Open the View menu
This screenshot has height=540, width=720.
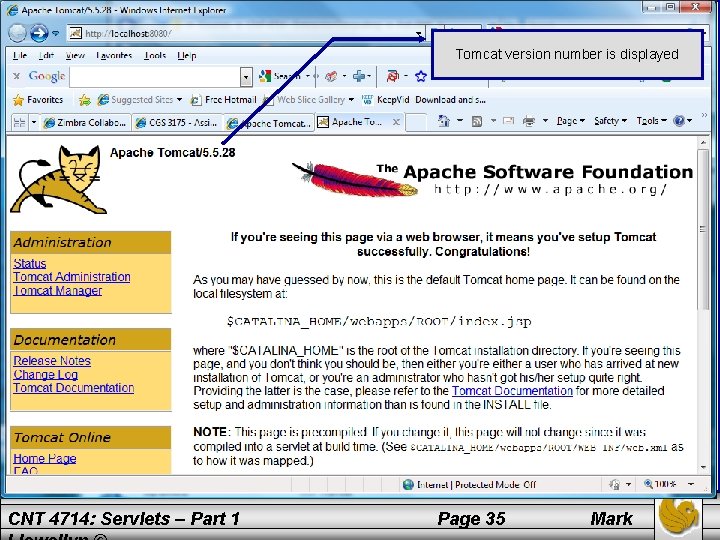pyautogui.click(x=75, y=56)
